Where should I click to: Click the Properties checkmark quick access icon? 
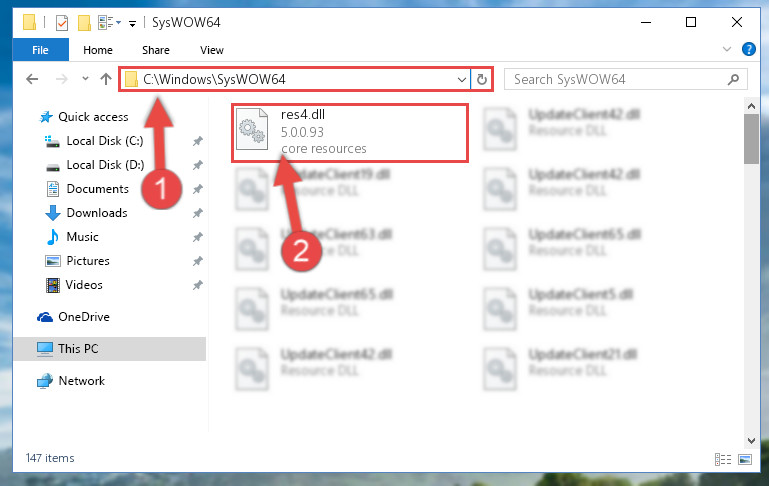pyautogui.click(x=62, y=23)
